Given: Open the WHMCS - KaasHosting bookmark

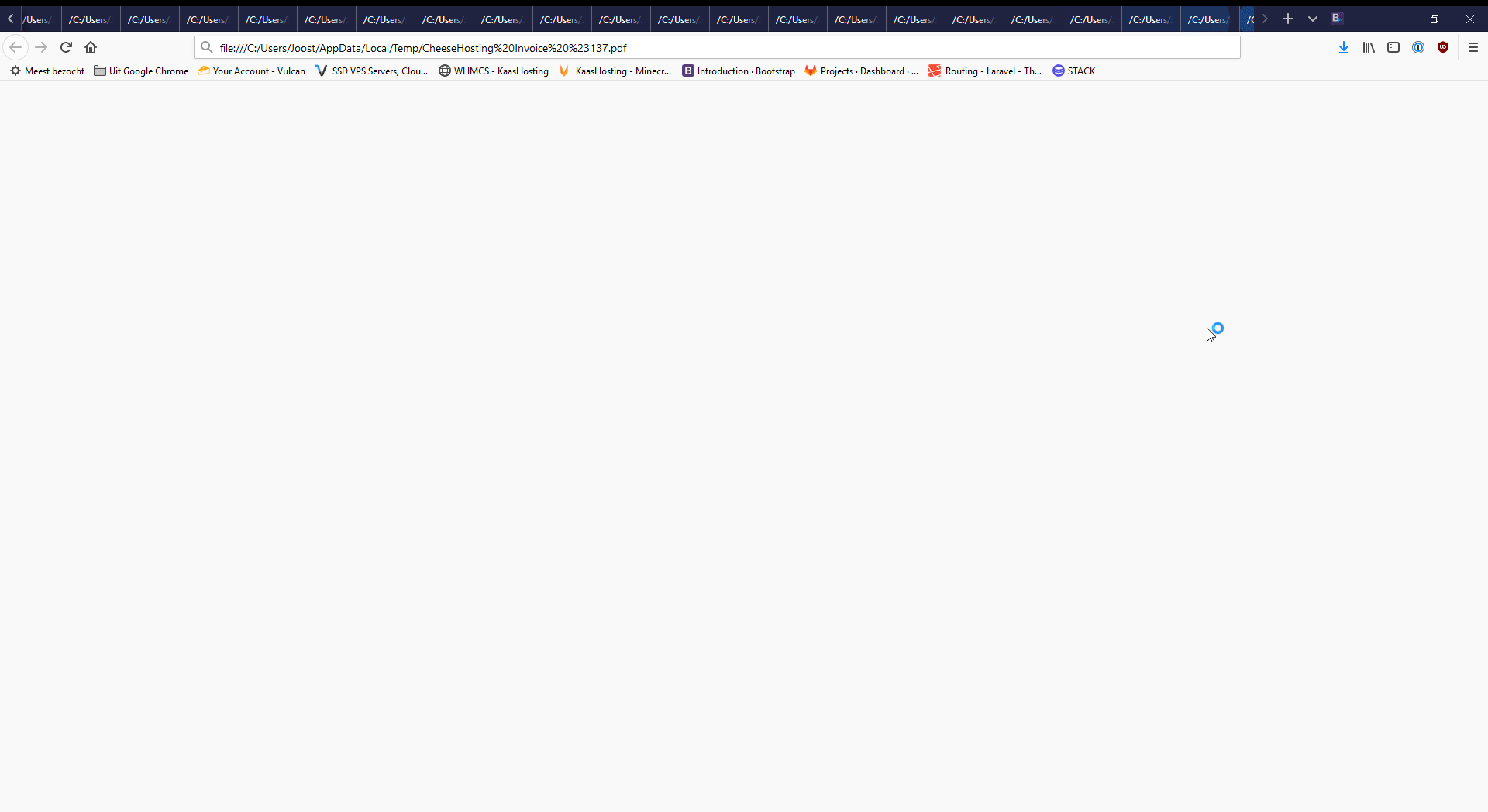Looking at the screenshot, I should [x=494, y=71].
